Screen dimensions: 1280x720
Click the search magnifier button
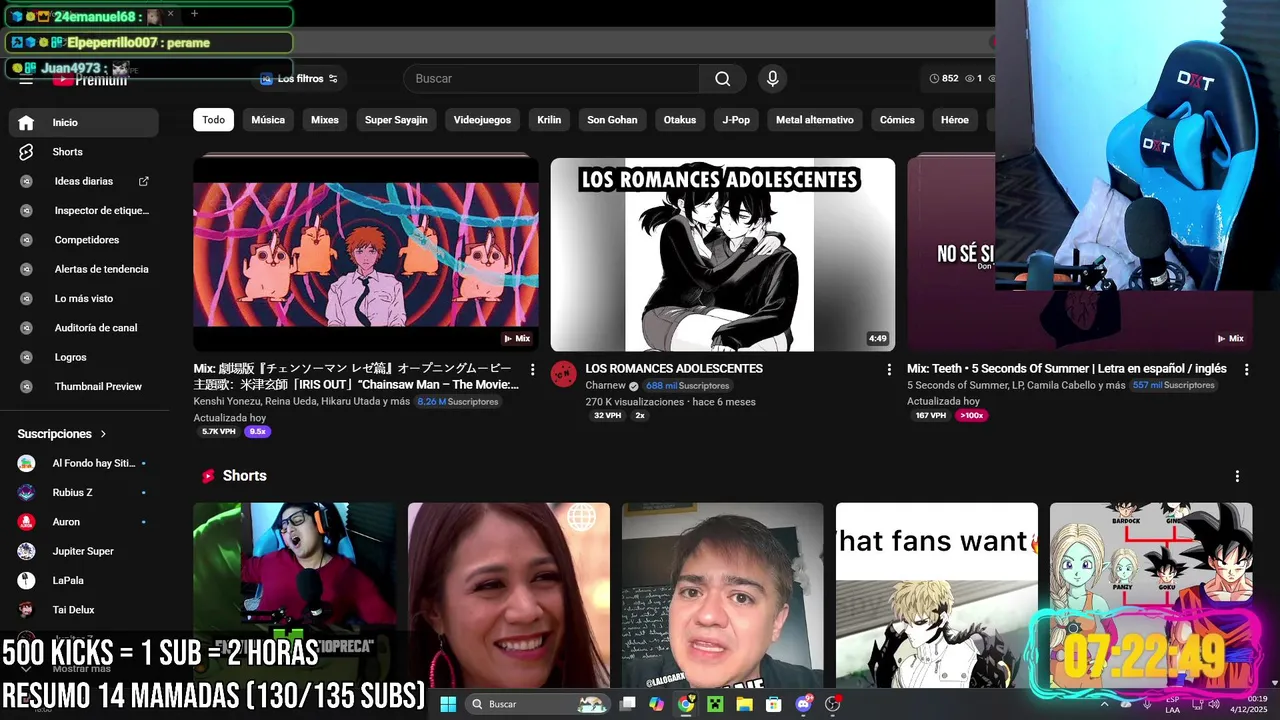coord(722,79)
